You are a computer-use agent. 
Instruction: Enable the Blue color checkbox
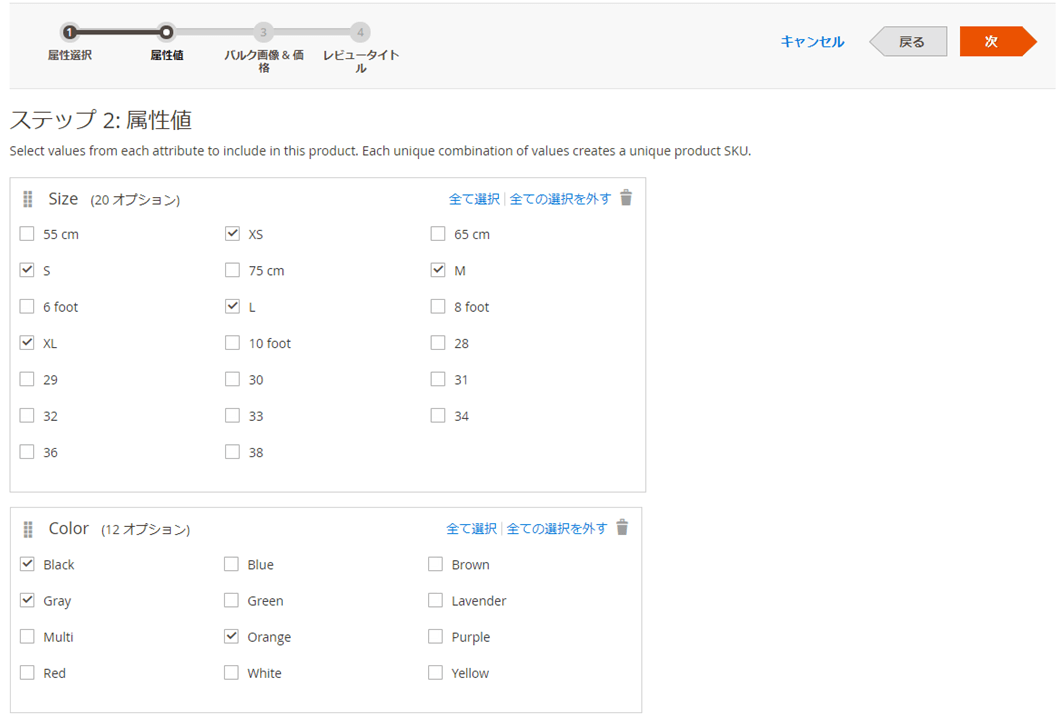pos(231,563)
